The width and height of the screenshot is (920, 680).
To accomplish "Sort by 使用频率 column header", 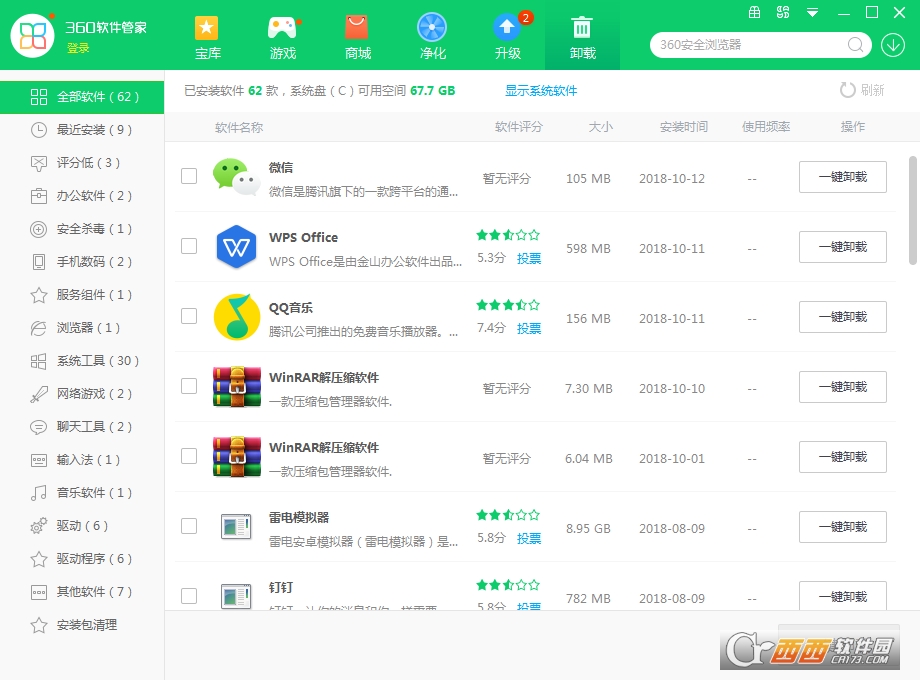I will click(x=766, y=127).
